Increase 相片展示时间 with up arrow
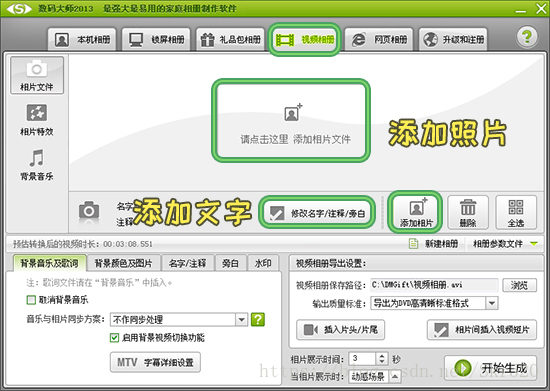The image size is (550, 391). (382, 356)
